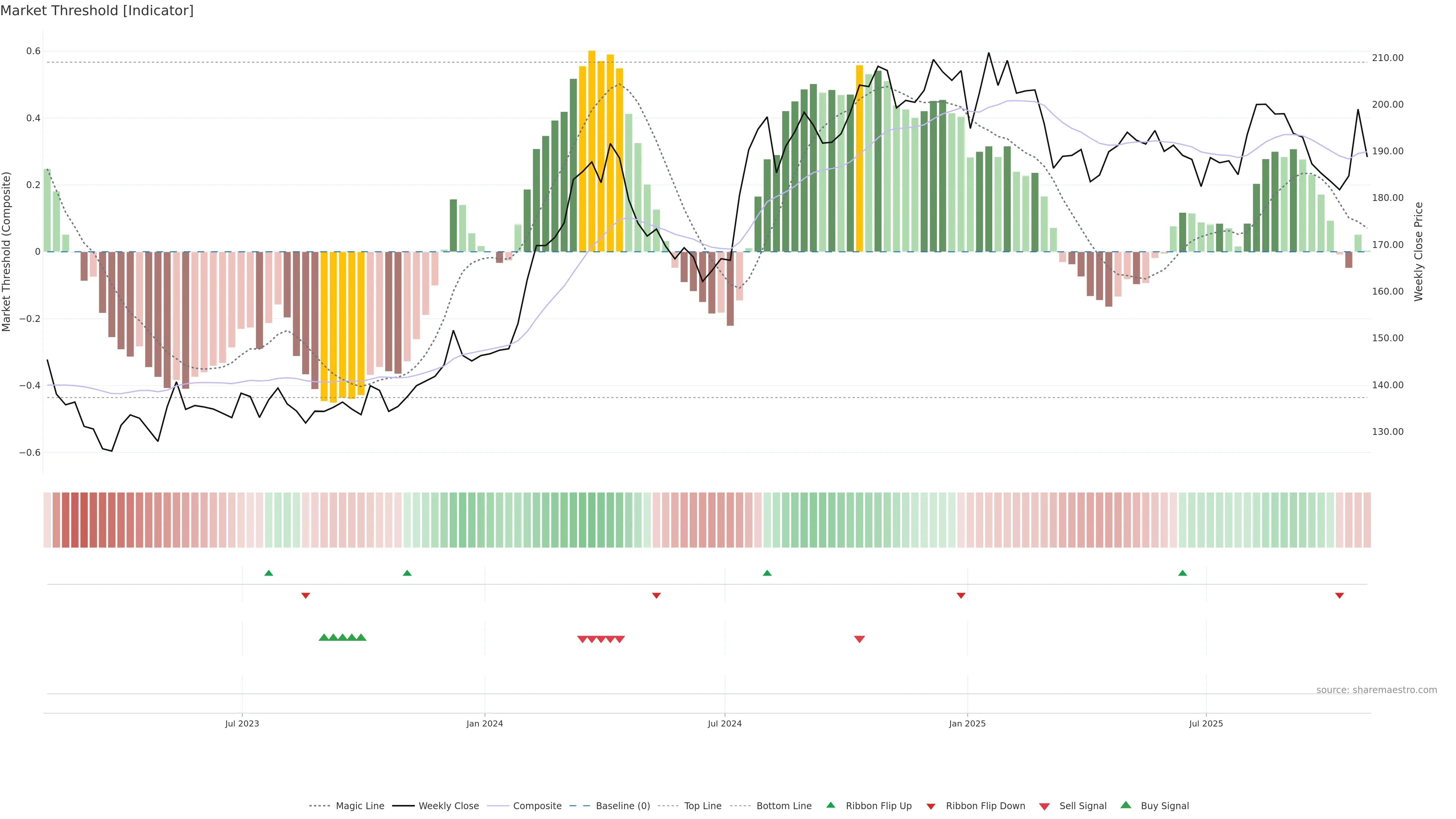Toggle Bottom Line legend entry

(783, 806)
